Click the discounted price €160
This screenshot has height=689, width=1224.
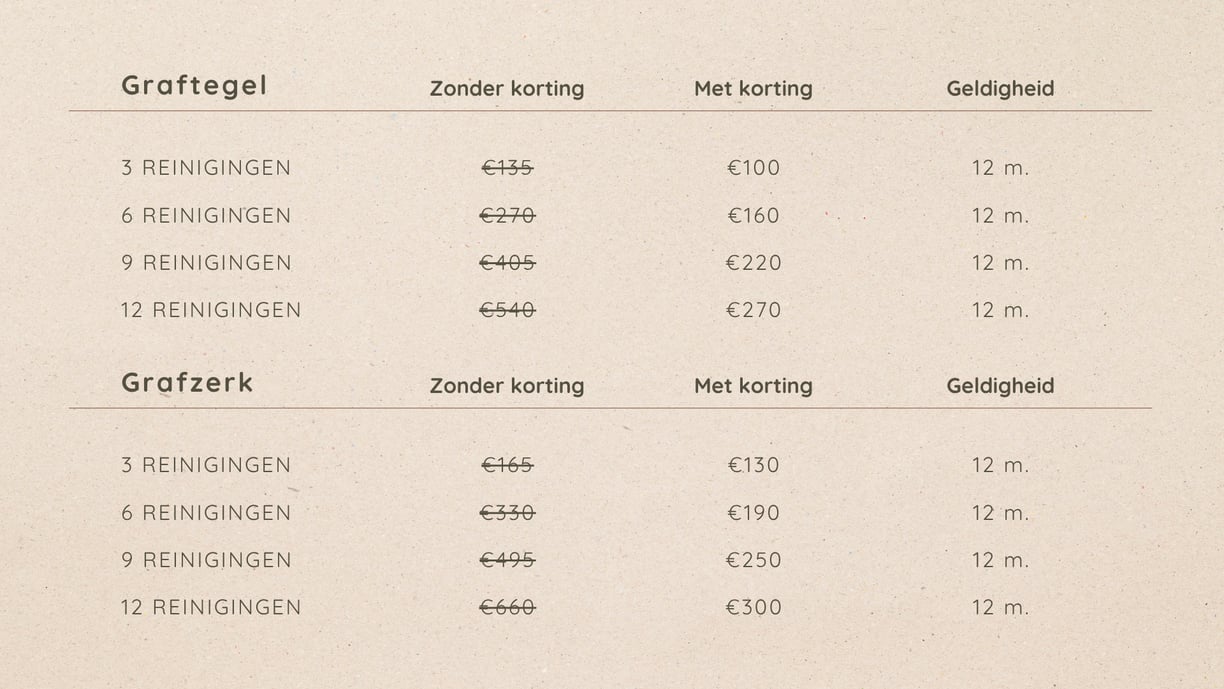coord(753,216)
